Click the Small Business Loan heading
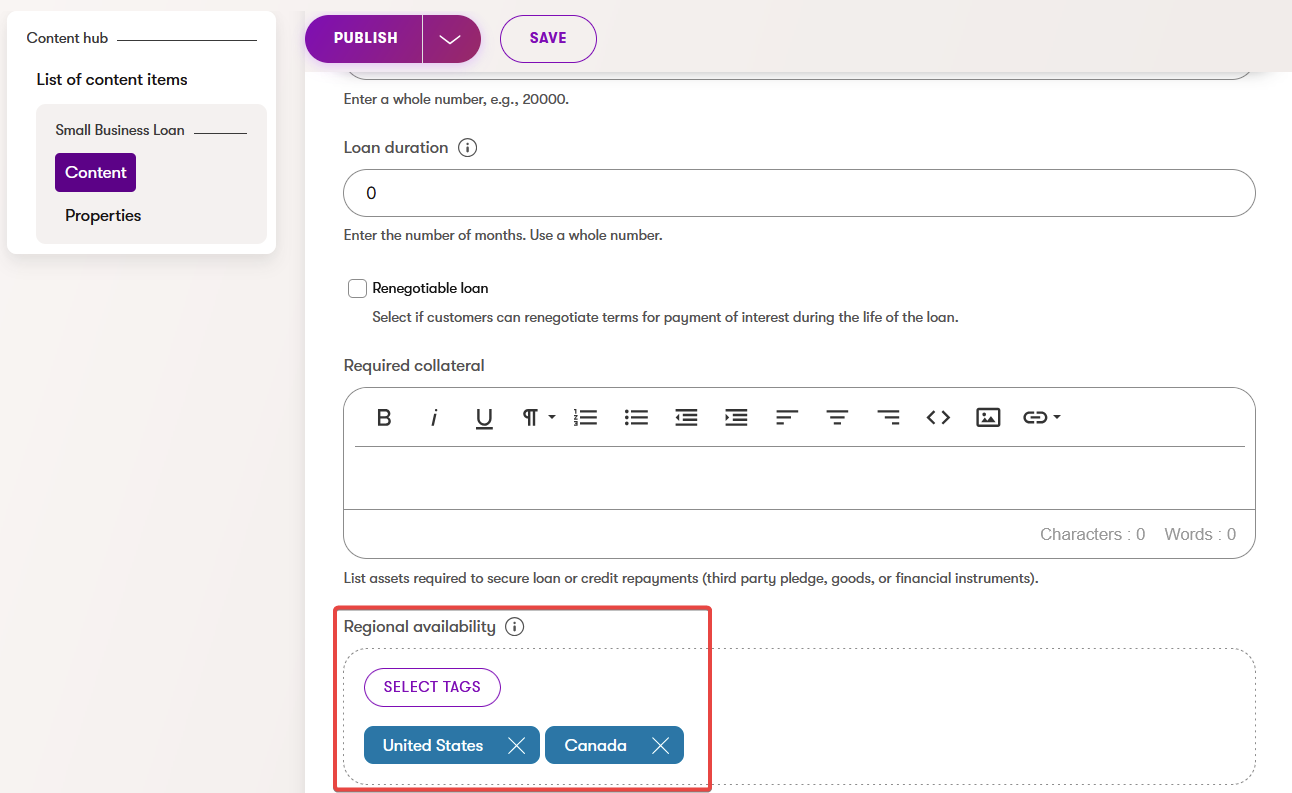Image resolution: width=1292 pixels, height=793 pixels. point(120,130)
